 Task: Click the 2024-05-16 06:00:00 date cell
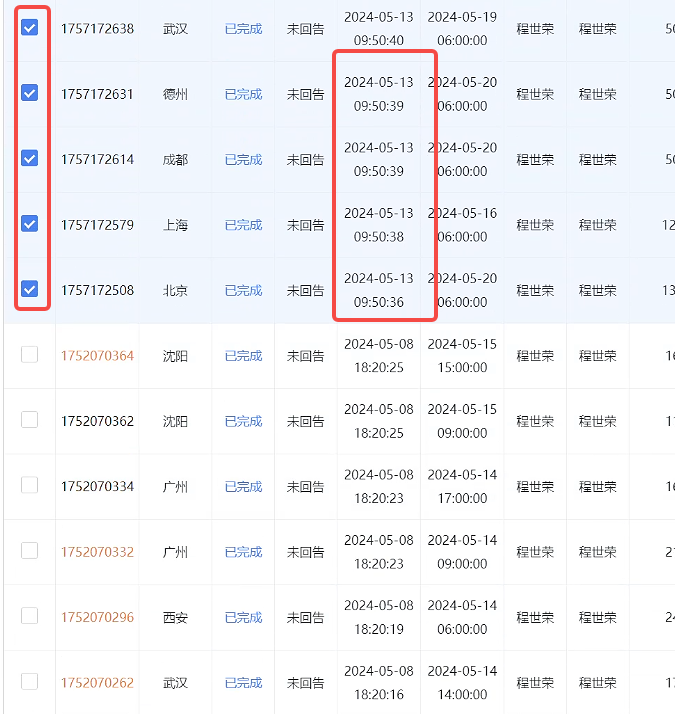(462, 225)
